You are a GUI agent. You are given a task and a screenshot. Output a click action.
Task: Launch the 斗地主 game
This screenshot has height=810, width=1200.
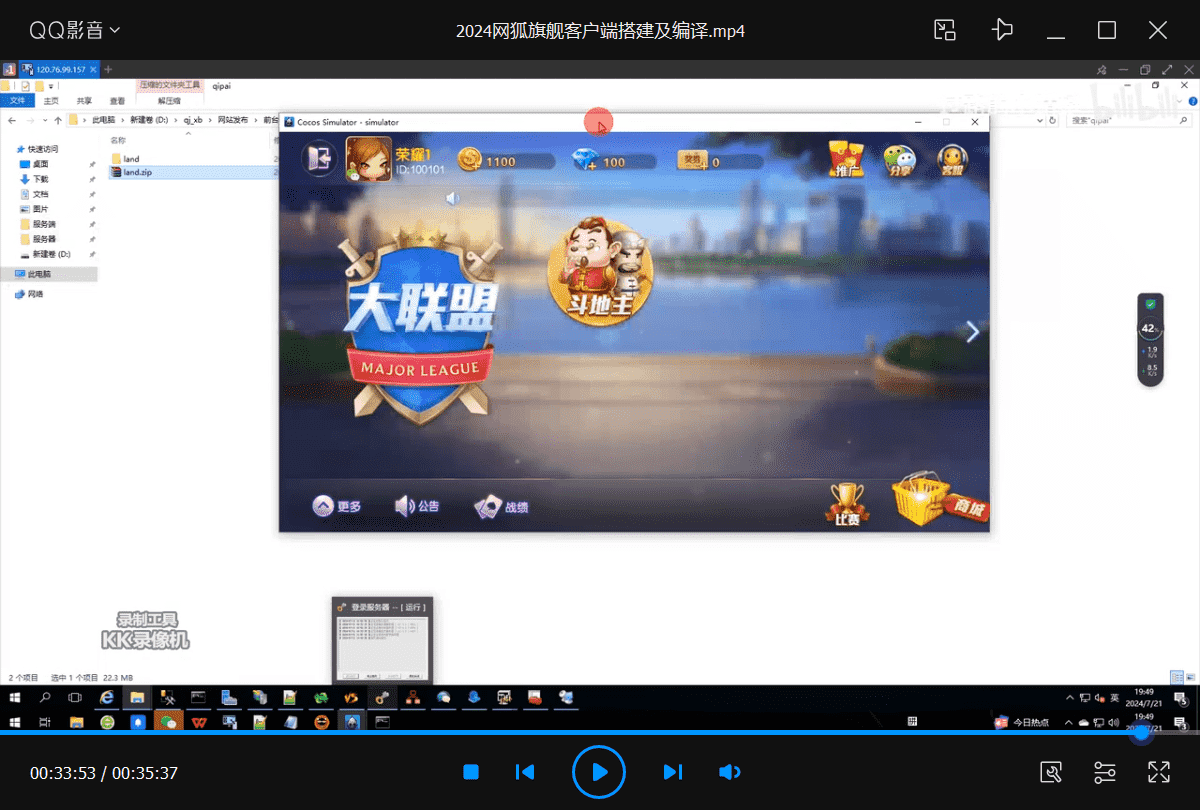point(600,270)
